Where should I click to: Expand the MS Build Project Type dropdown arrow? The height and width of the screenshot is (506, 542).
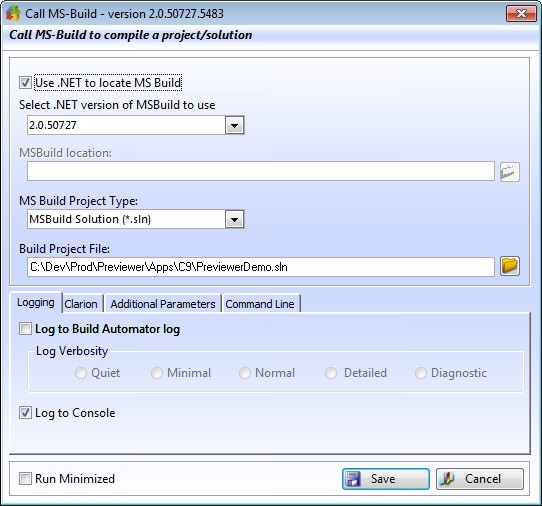tap(234, 219)
